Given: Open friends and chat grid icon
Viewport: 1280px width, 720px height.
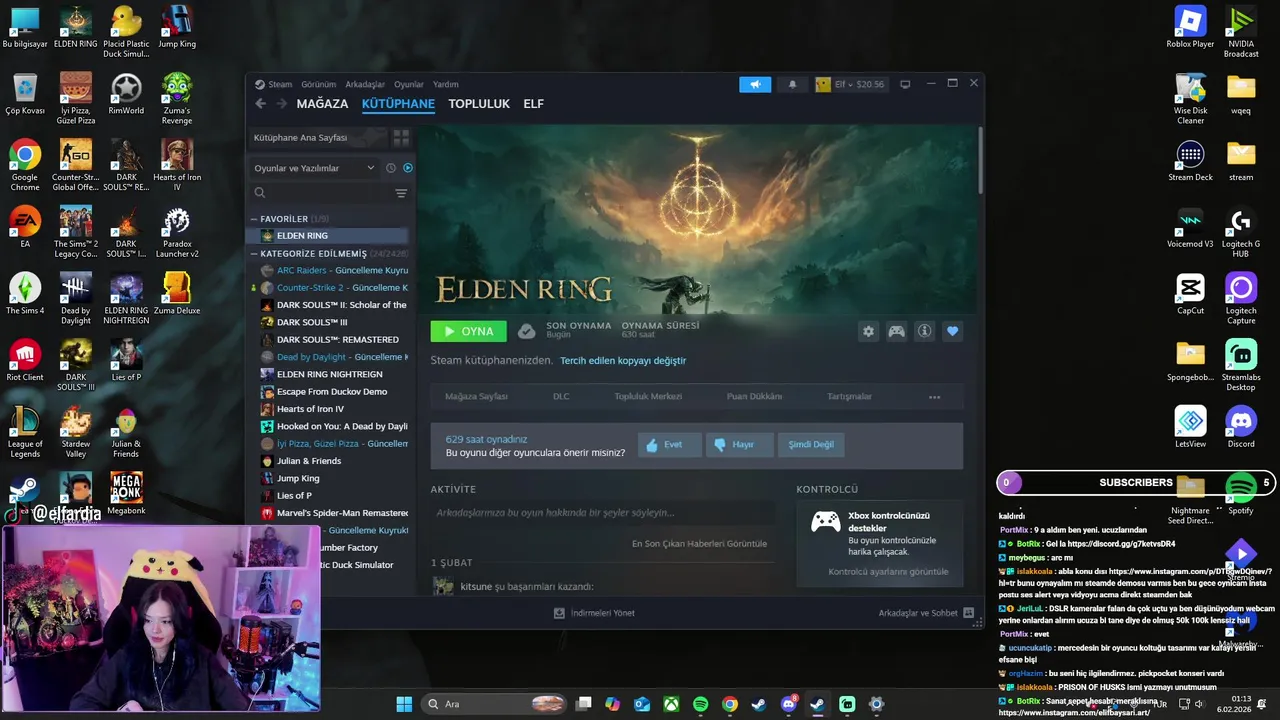Looking at the screenshot, I should pyautogui.click(x=969, y=613).
